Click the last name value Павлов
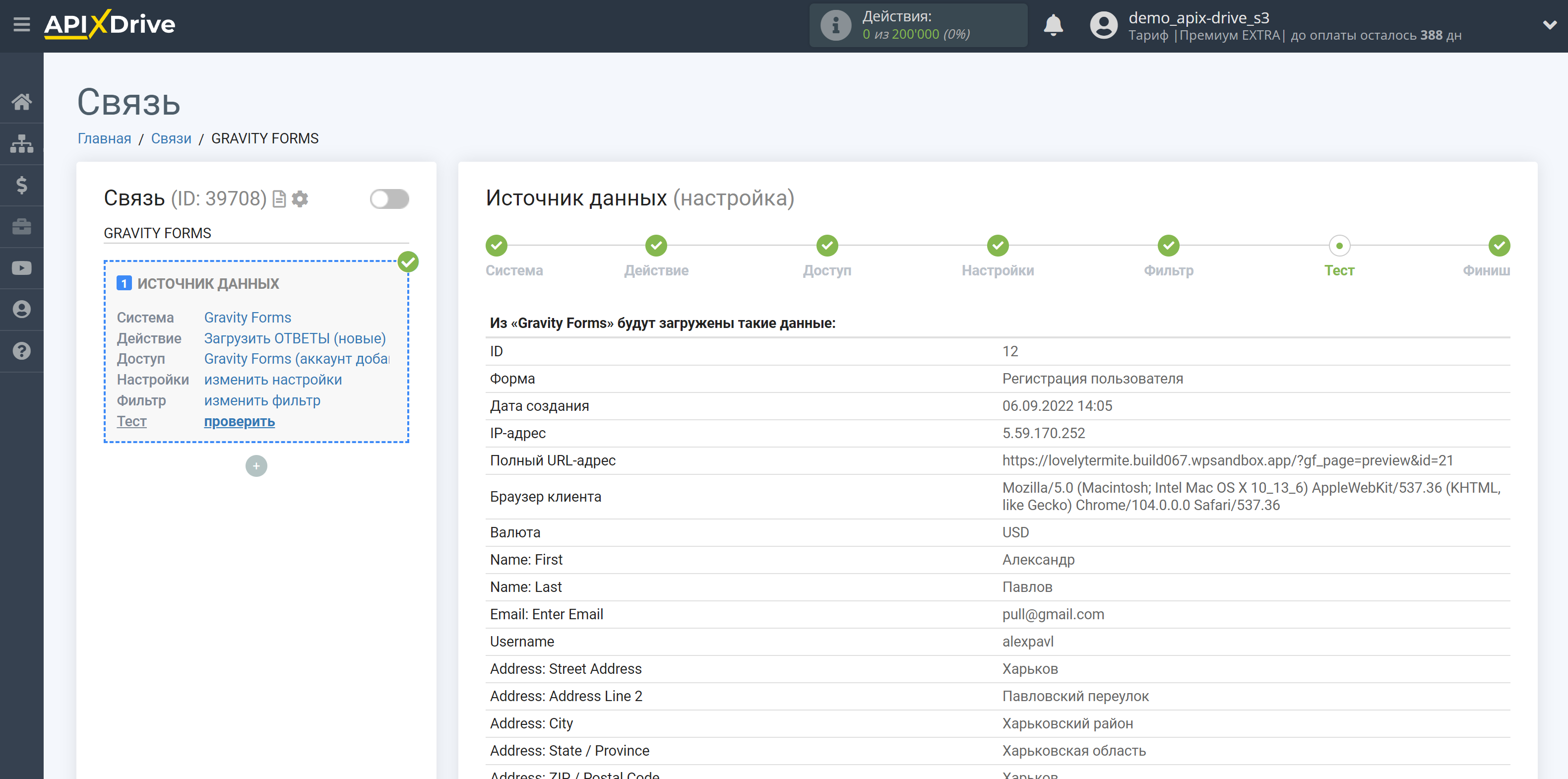 pyautogui.click(x=1027, y=587)
